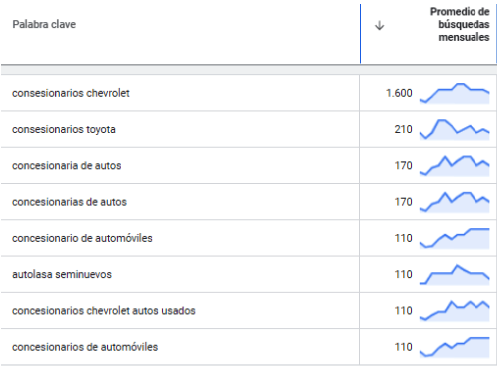498x367 pixels.
Task: Click 110 value for concesionarios chevrolet autos usados
Action: pos(403,311)
